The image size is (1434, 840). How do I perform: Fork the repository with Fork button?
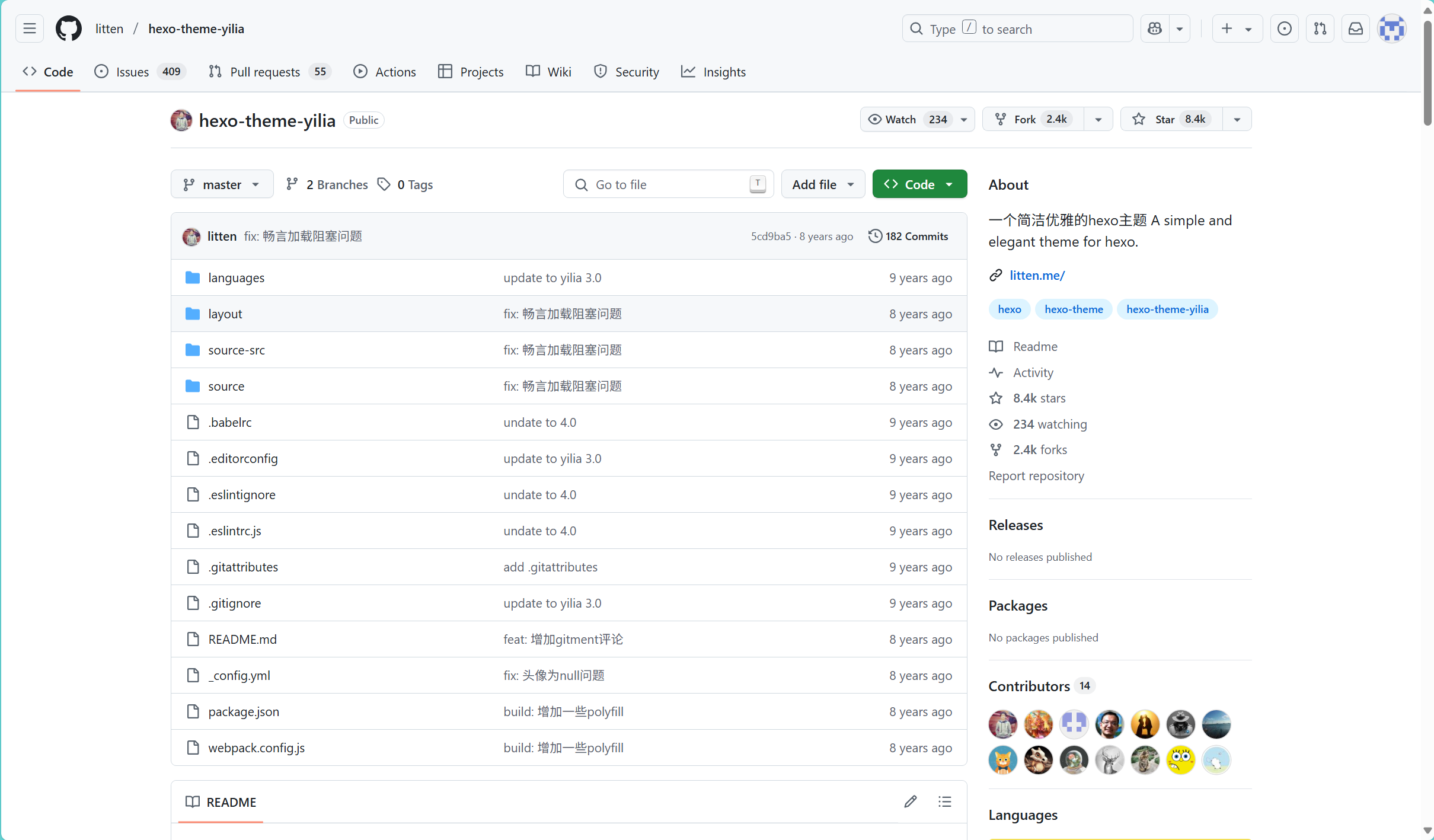pyautogui.click(x=1033, y=119)
